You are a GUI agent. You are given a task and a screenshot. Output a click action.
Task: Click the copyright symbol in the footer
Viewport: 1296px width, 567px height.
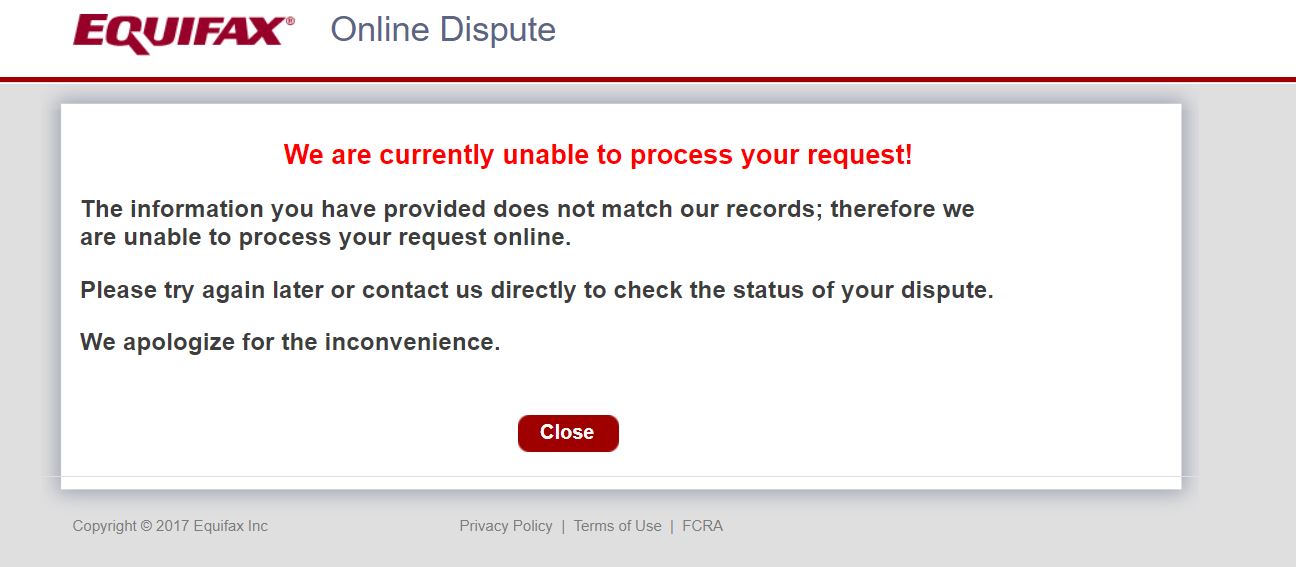(146, 526)
